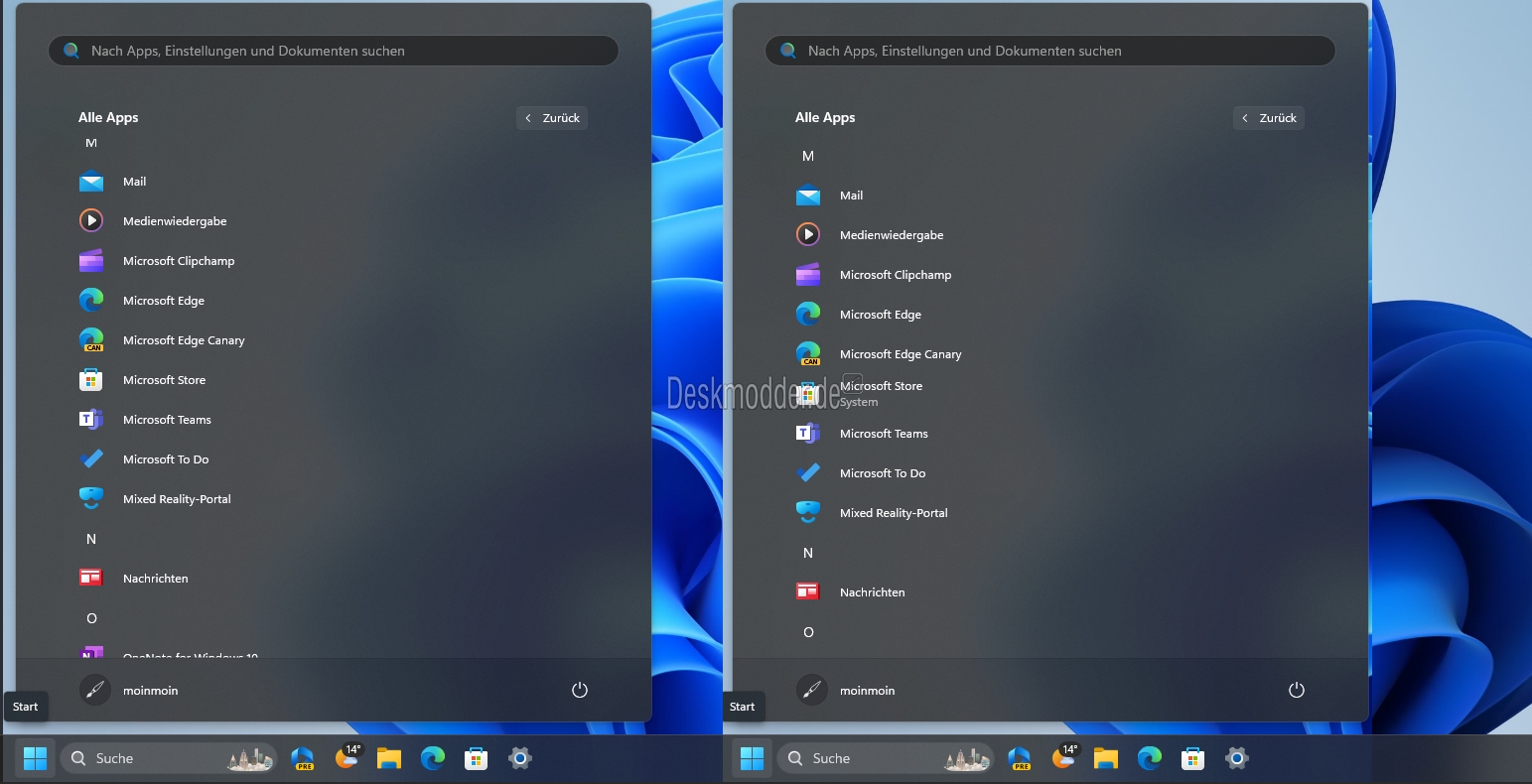This screenshot has width=1532, height=784.
Task: Open Mixed Reality-Portal icon in right menu
Action: click(808, 513)
